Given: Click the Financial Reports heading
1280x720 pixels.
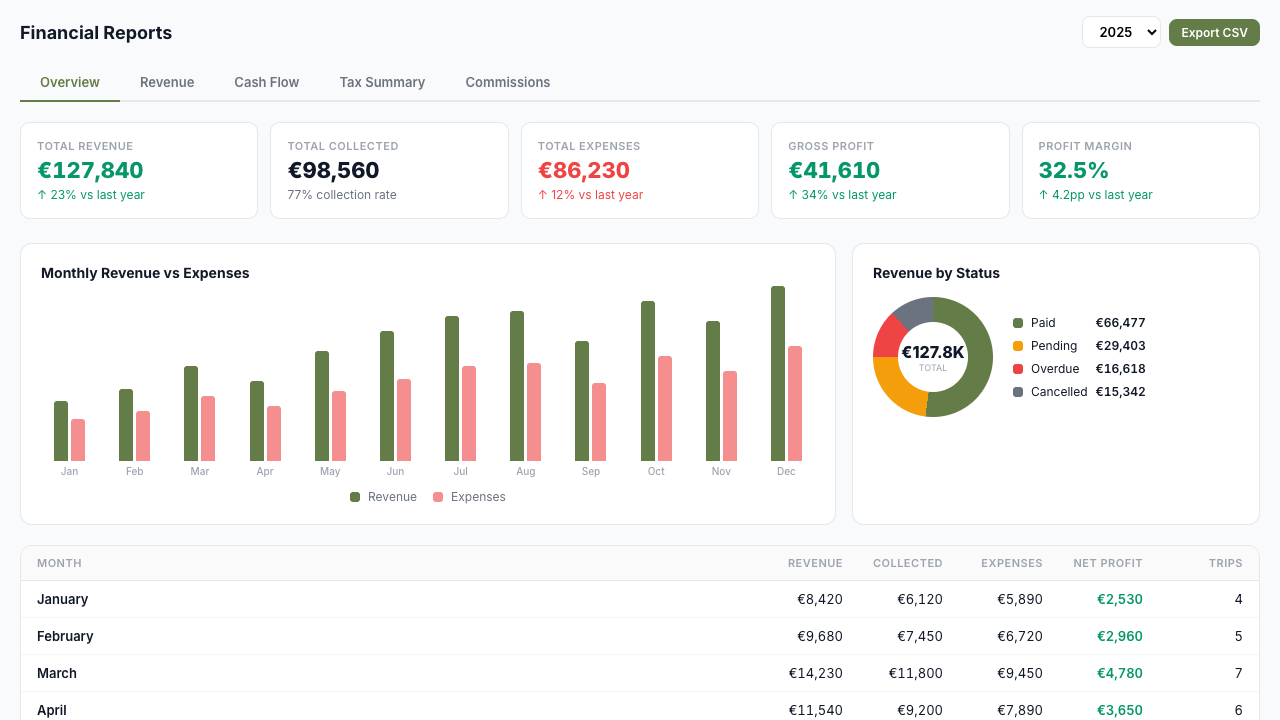Looking at the screenshot, I should (96, 33).
